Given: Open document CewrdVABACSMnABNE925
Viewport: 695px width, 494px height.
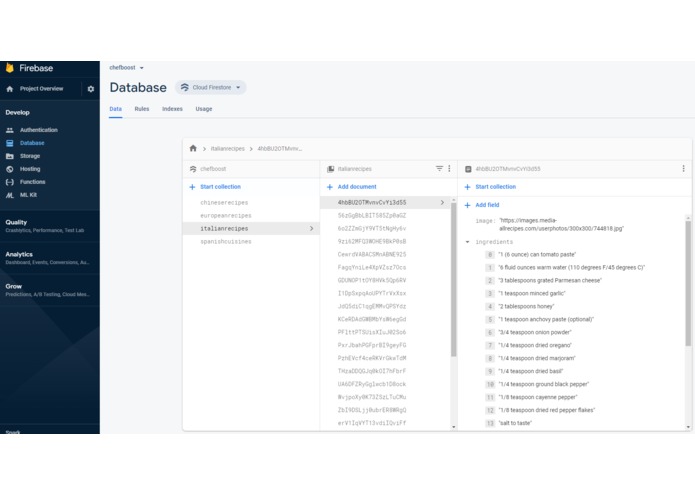Looking at the screenshot, I should click(372, 255).
